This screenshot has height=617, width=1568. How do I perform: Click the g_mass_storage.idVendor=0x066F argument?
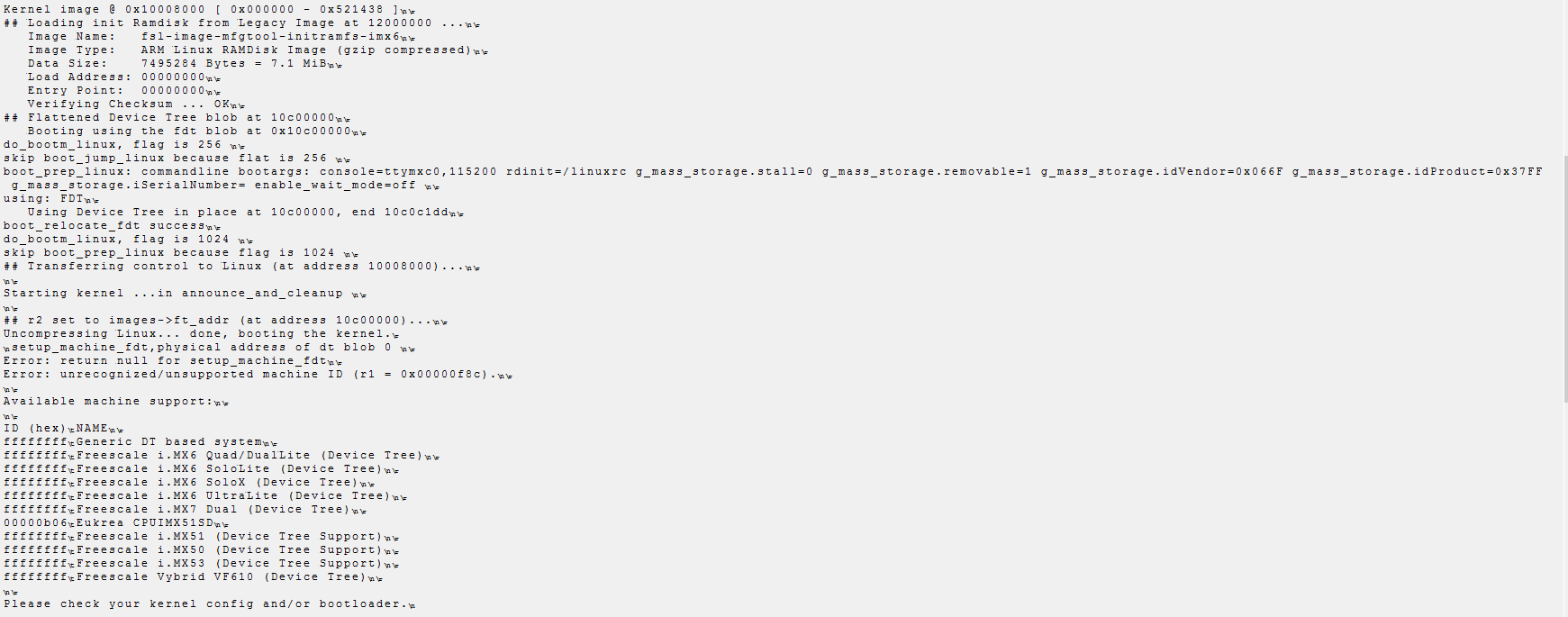pos(1162,171)
